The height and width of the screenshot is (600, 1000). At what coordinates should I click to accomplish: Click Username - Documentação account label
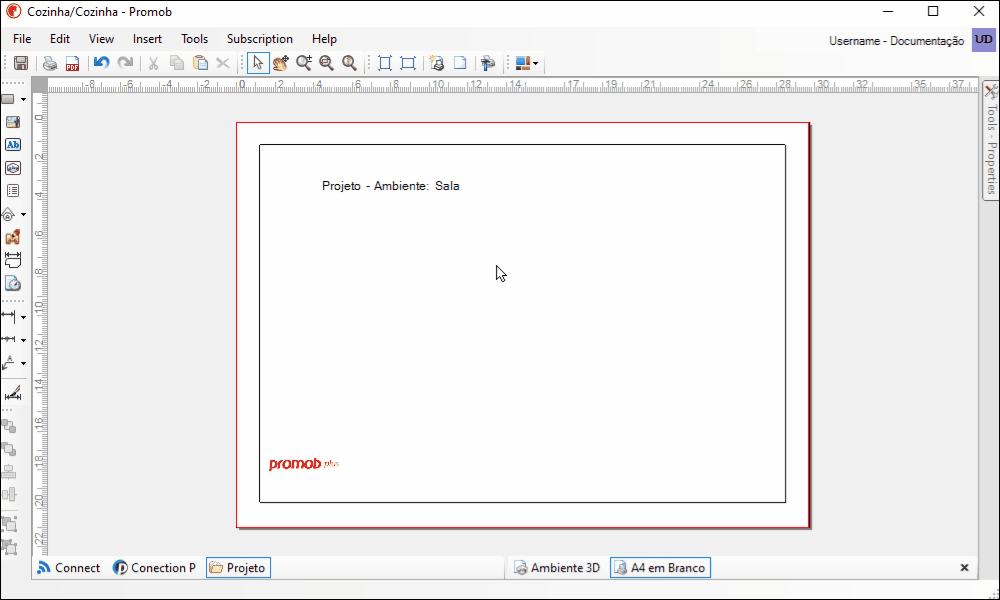click(x=896, y=41)
